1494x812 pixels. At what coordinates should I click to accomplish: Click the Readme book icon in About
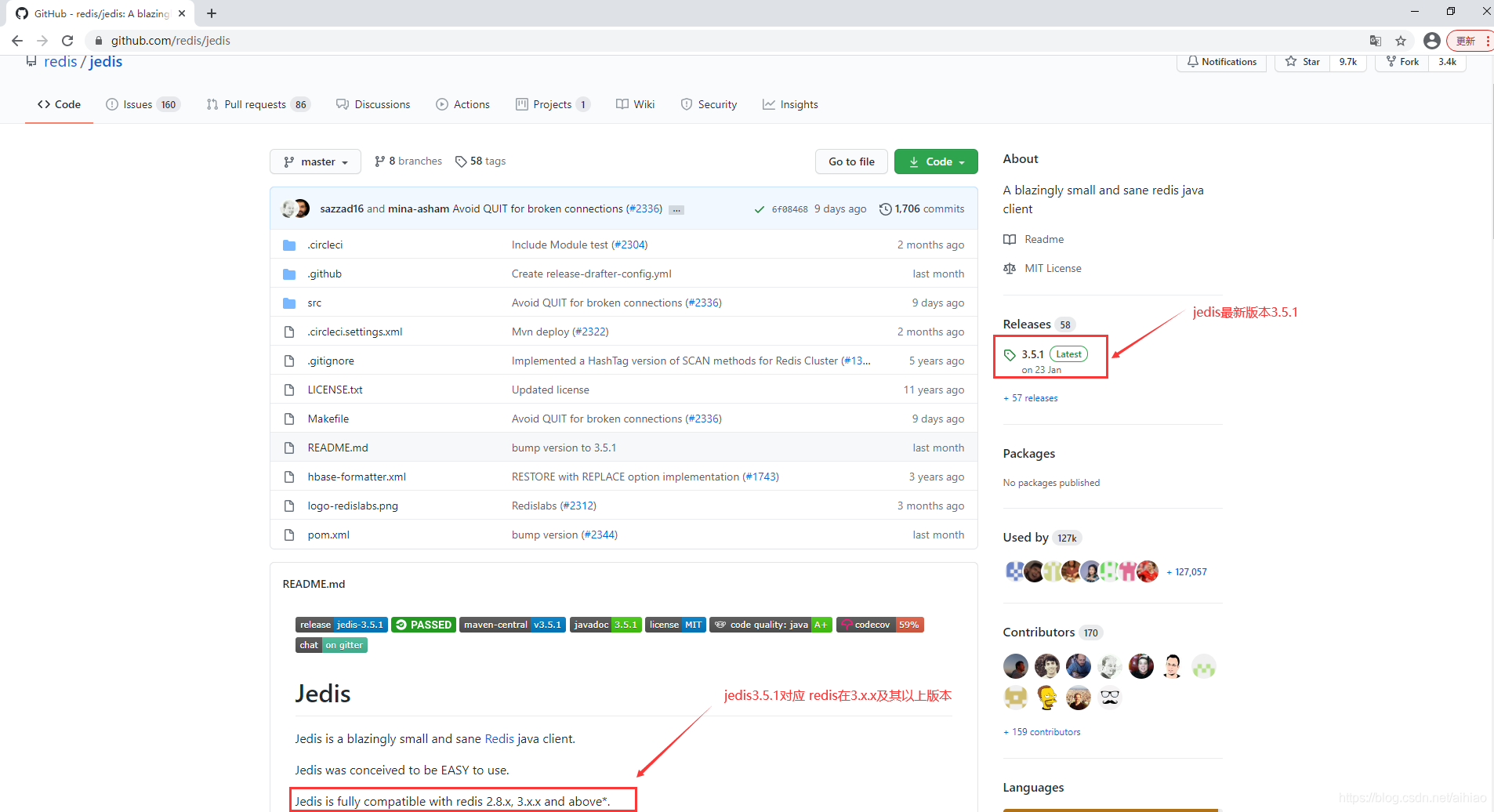click(x=1010, y=240)
